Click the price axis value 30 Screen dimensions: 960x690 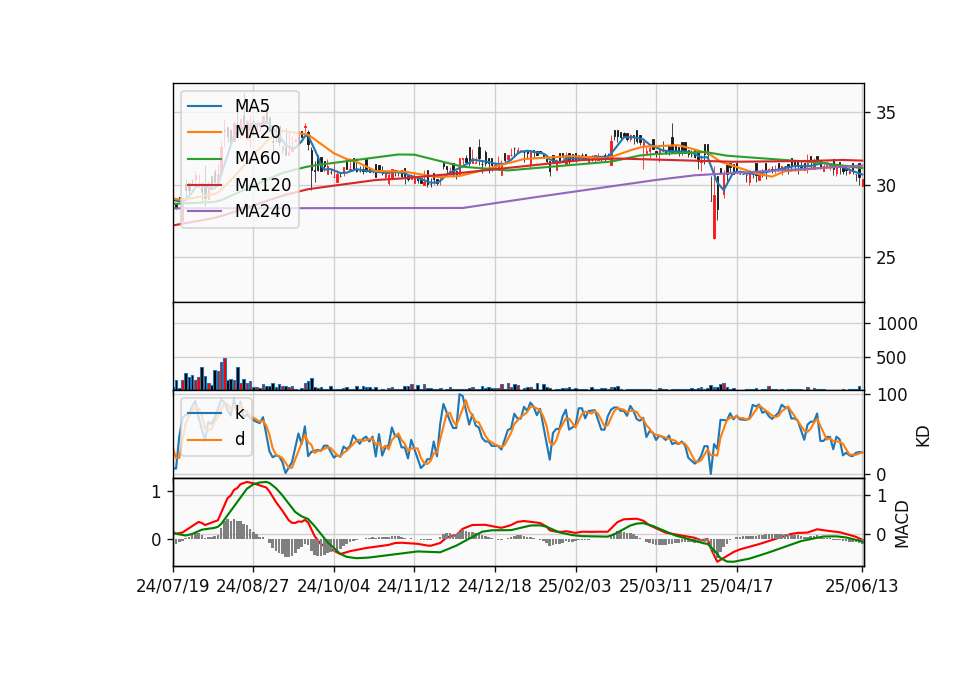click(886, 186)
